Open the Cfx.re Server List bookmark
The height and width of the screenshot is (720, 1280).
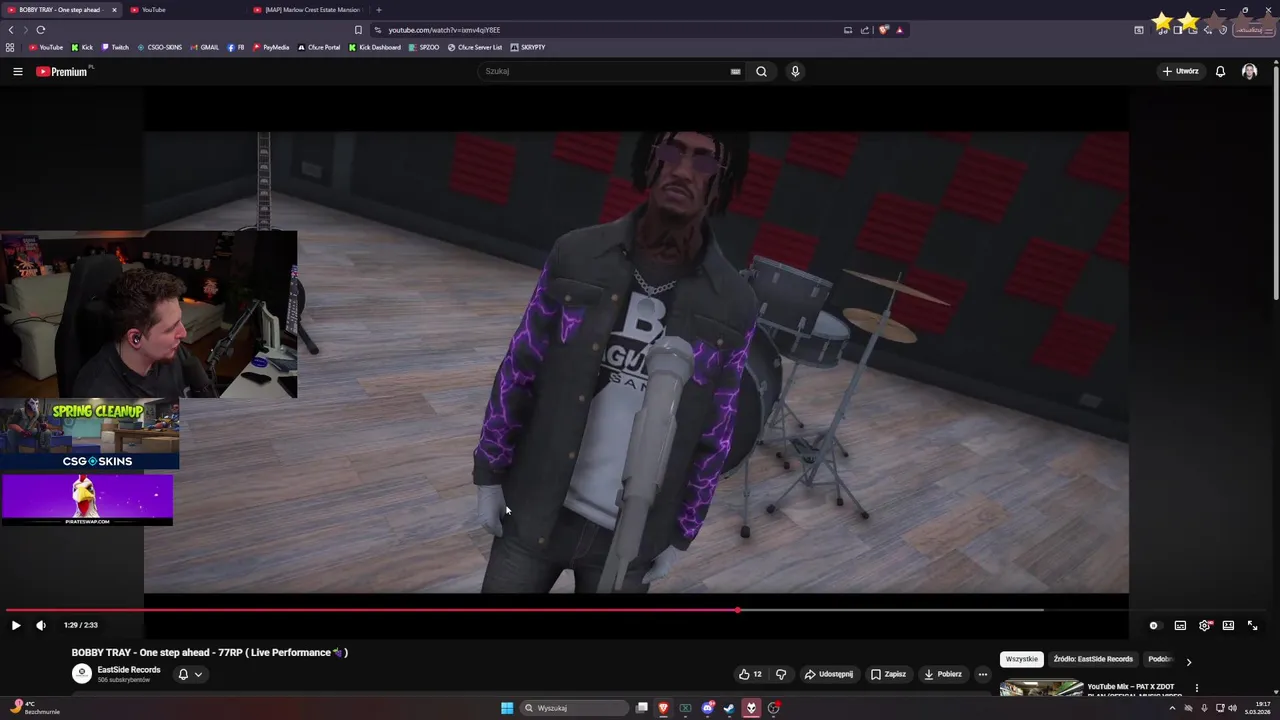[x=475, y=47]
